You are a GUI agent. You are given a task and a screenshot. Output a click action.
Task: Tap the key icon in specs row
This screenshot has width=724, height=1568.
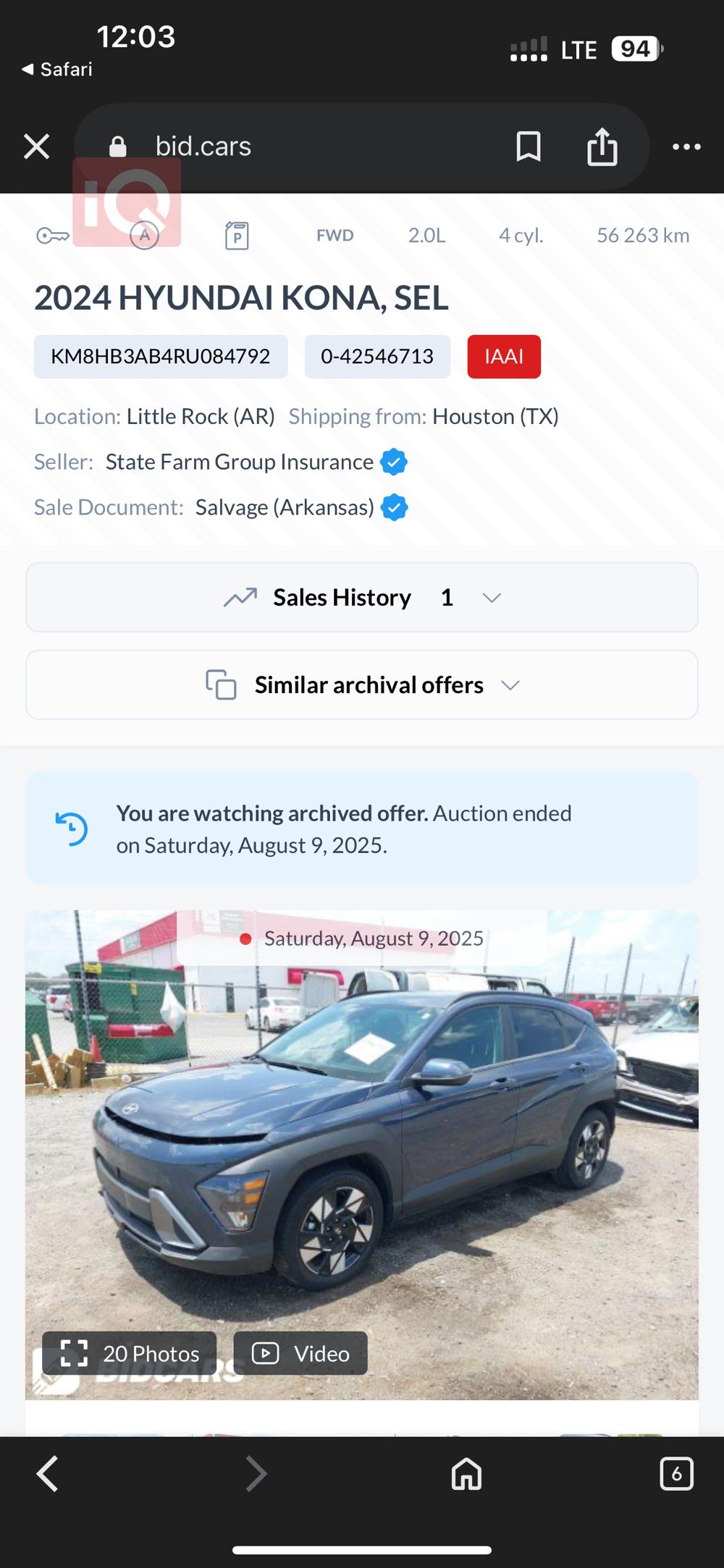(x=52, y=236)
